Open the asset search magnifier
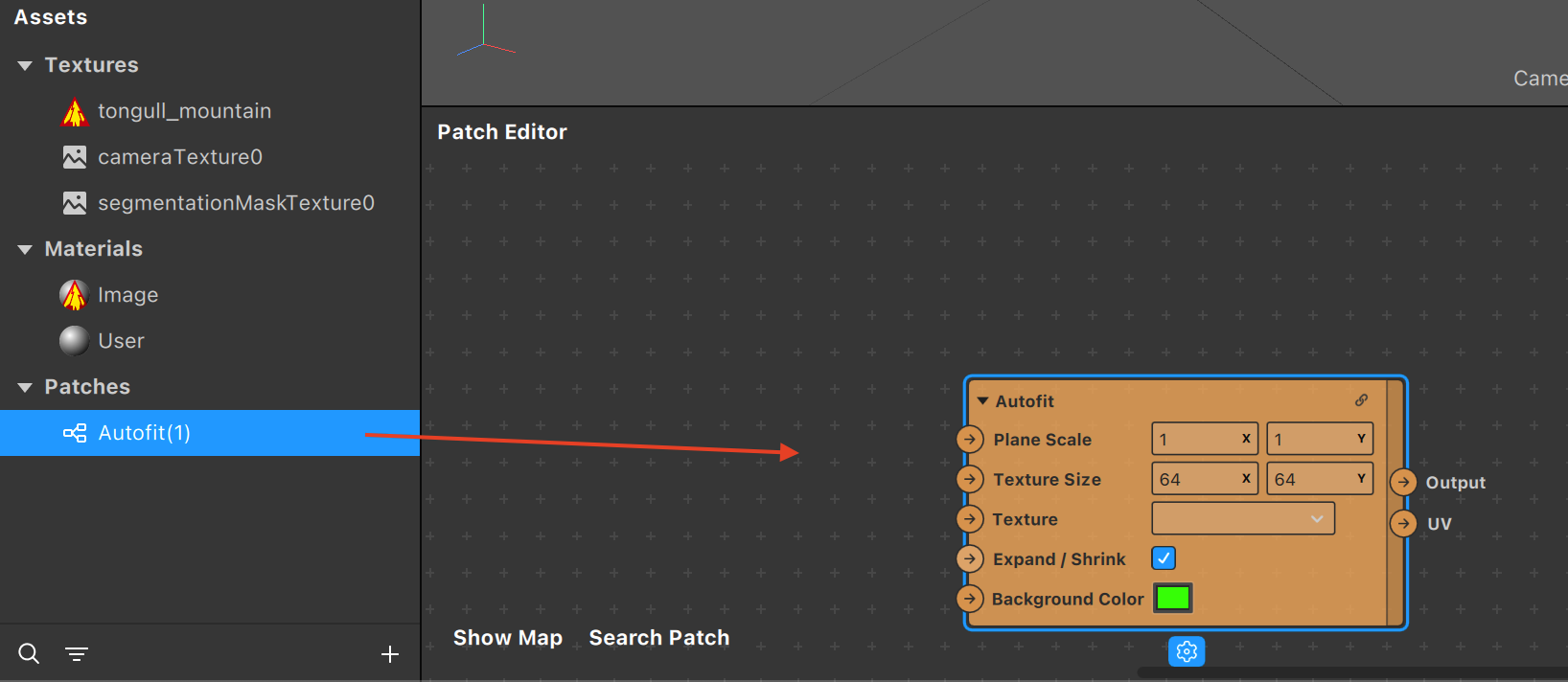The height and width of the screenshot is (682, 1568). 29,653
